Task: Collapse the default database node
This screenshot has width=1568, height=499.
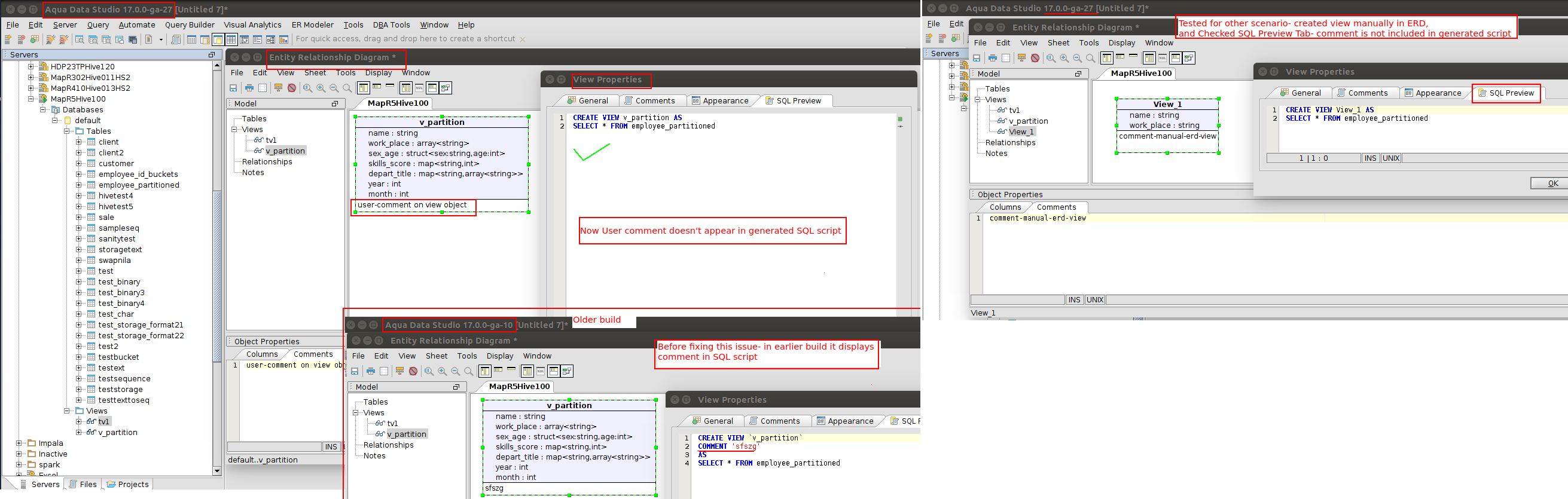Action: pos(55,121)
